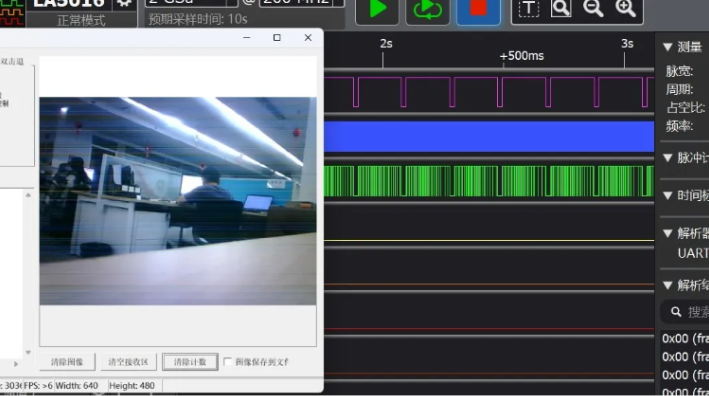Select the time range selection tool

click(x=528, y=8)
